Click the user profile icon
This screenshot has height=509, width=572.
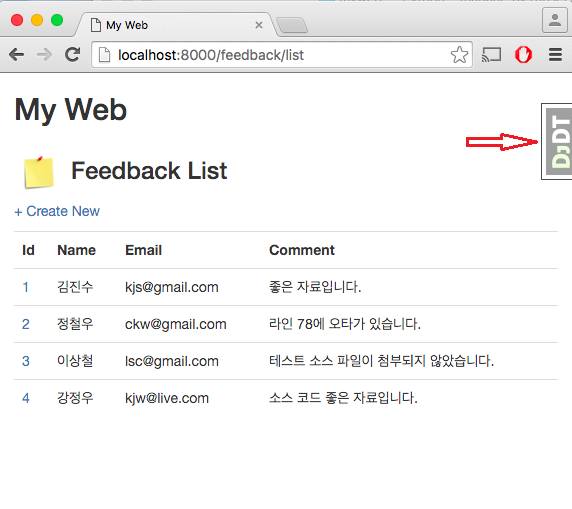555,21
